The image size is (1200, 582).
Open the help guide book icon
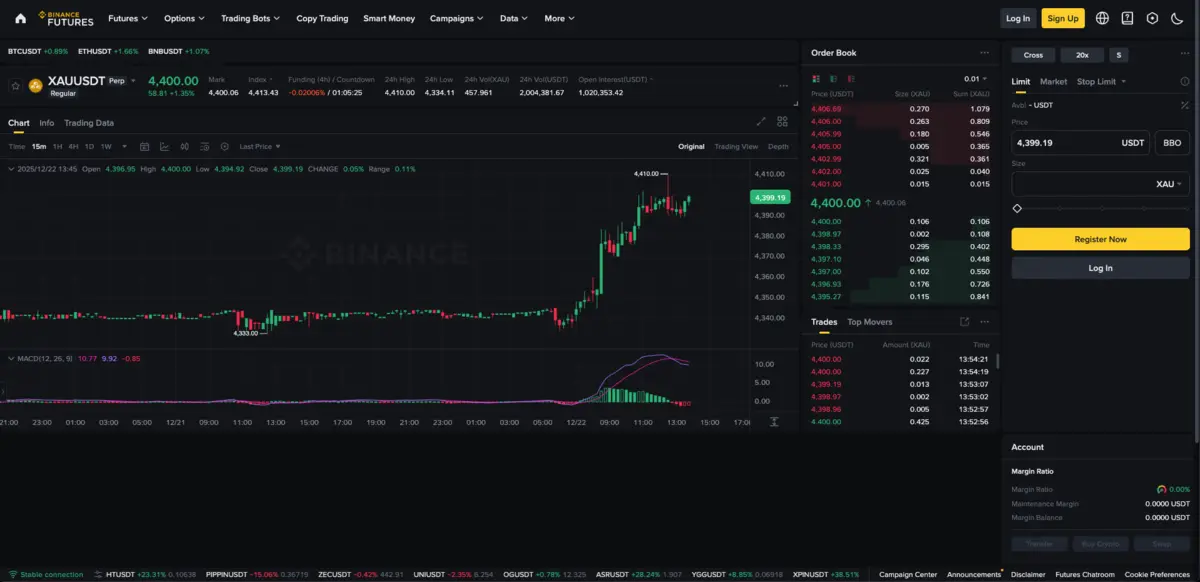point(1127,18)
